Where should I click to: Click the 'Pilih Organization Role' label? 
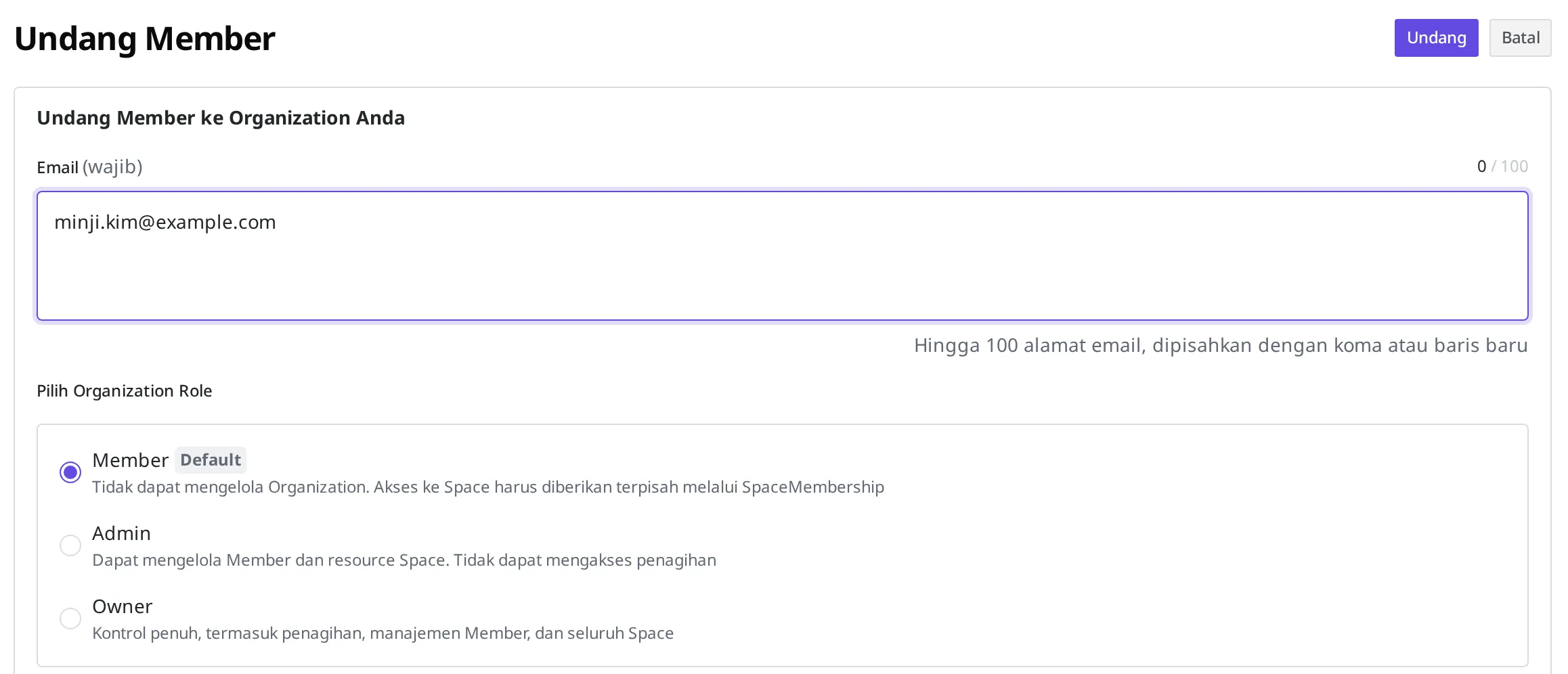click(125, 391)
